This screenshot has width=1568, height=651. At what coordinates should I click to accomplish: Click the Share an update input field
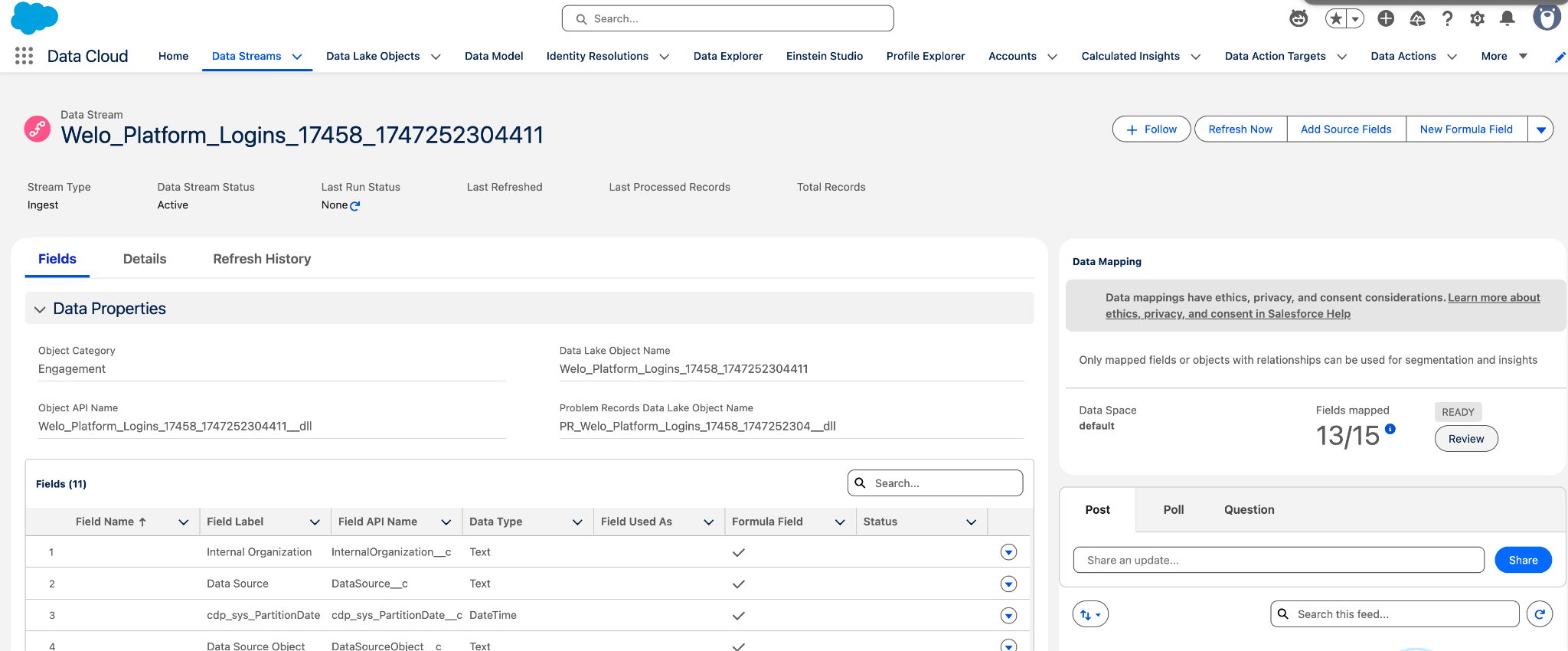[x=1278, y=561]
